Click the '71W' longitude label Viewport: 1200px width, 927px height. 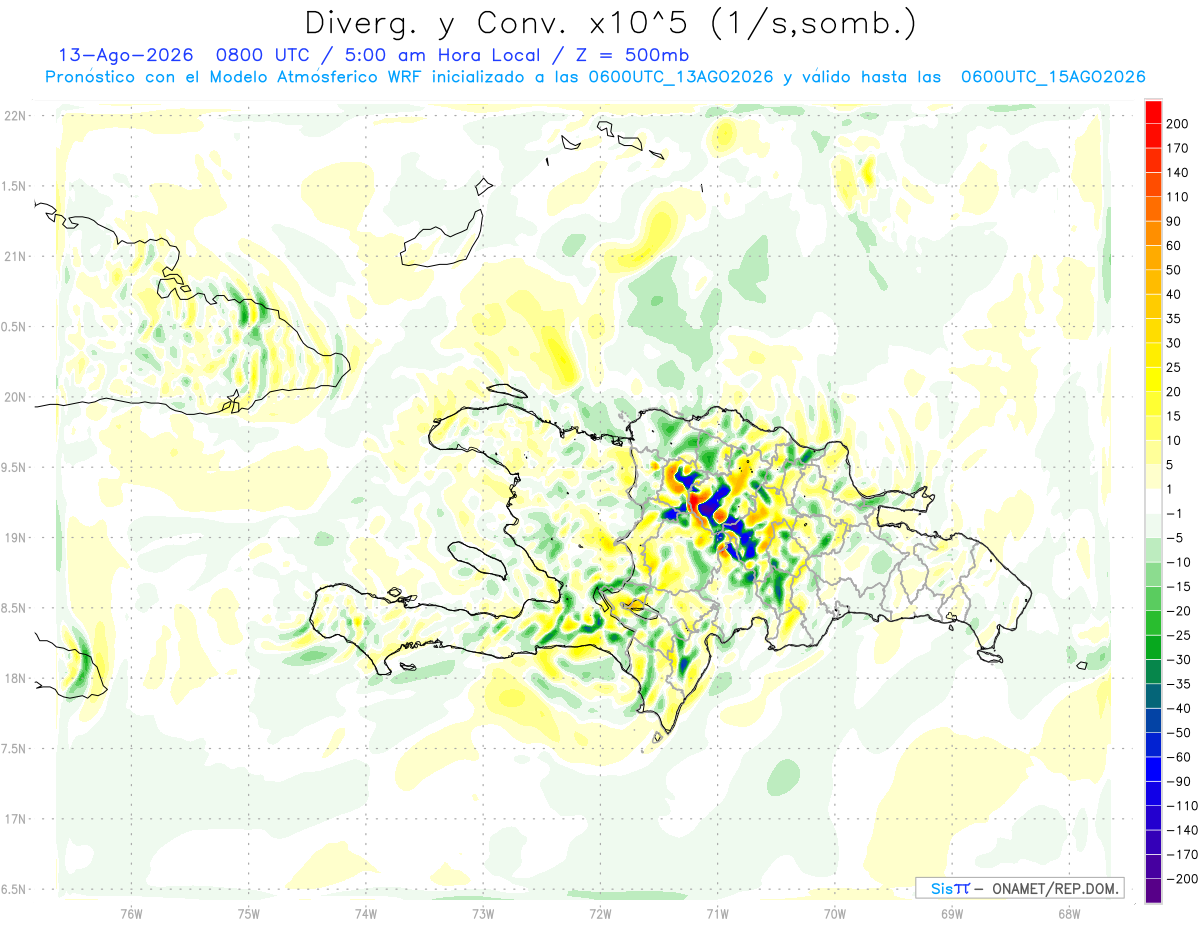tap(717, 913)
